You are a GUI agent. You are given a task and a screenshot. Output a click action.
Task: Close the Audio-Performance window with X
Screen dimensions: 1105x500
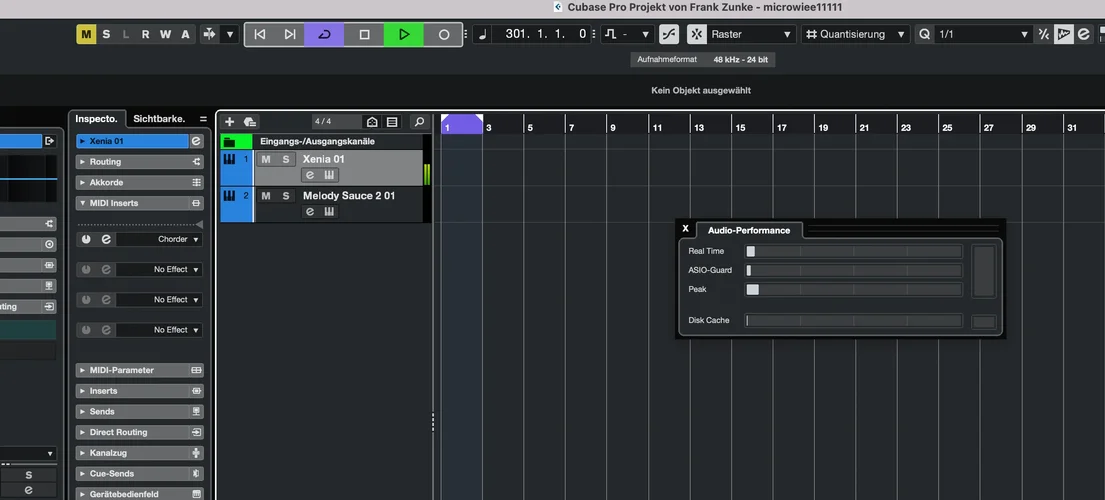685,229
